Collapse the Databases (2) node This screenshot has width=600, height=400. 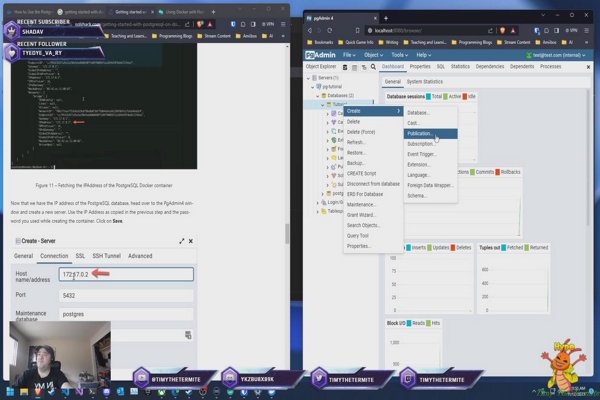pyautogui.click(x=318, y=96)
